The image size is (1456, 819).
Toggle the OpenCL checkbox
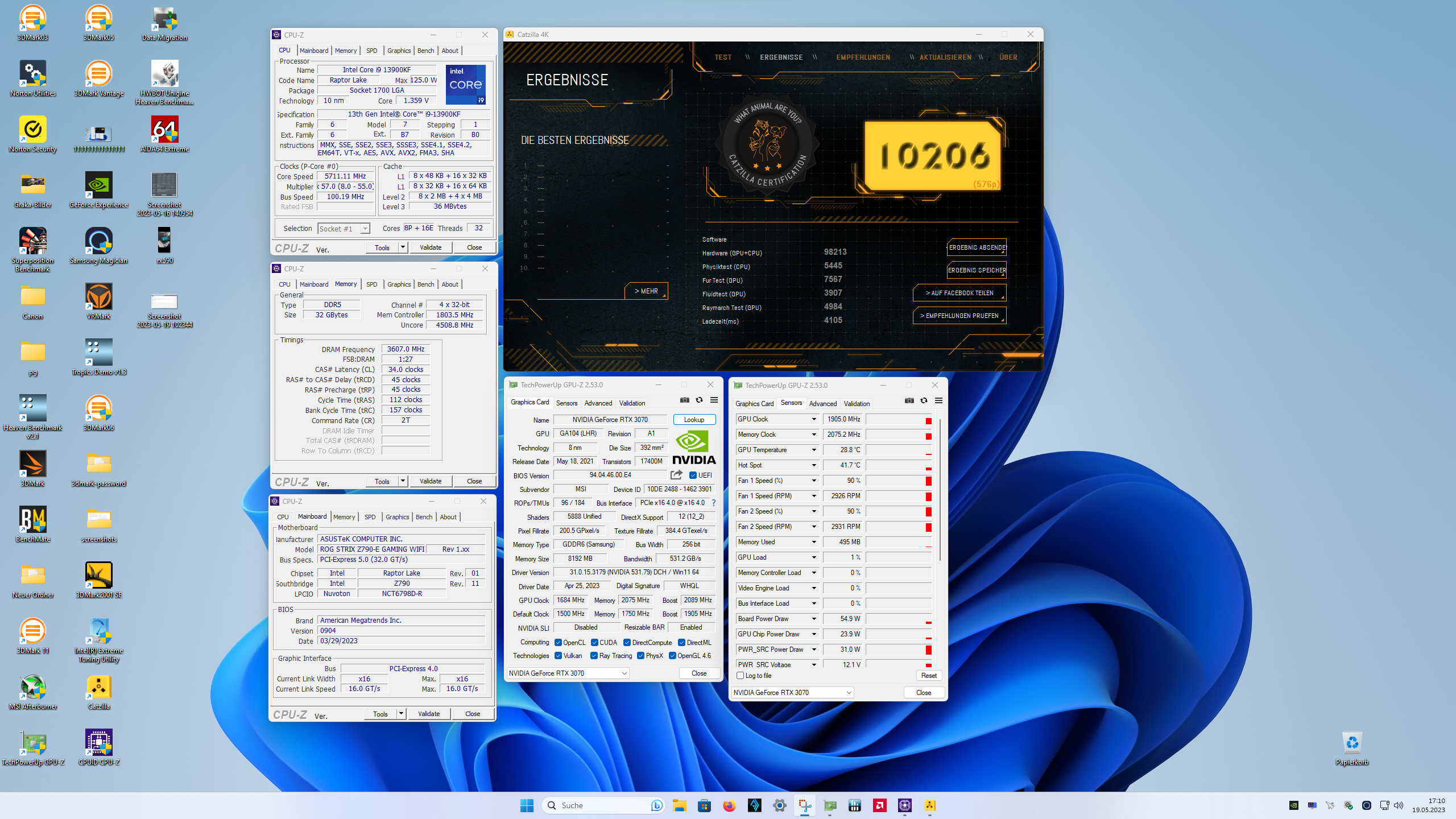point(559,643)
